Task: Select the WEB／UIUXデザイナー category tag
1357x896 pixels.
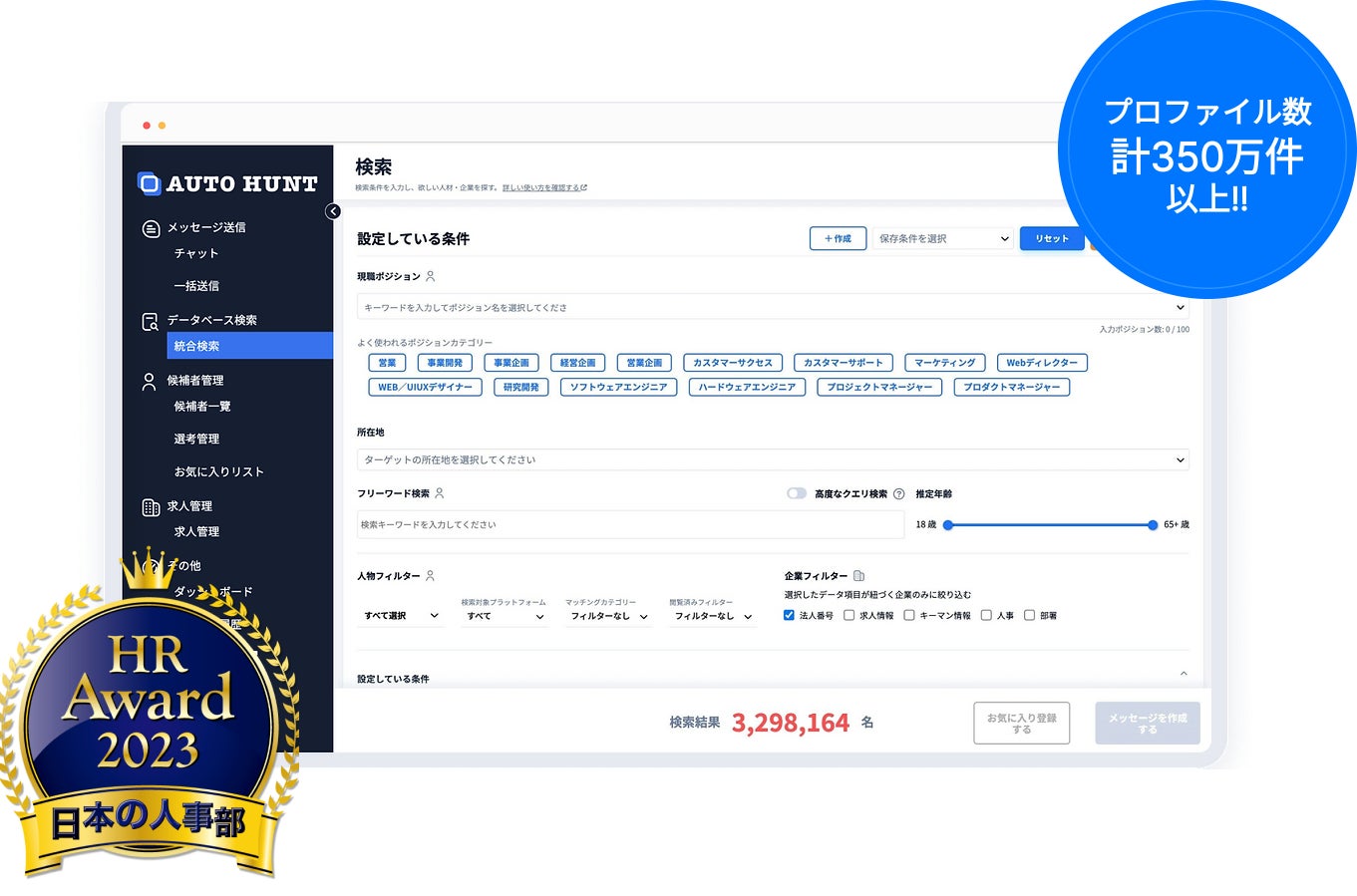Action: pyautogui.click(x=426, y=387)
